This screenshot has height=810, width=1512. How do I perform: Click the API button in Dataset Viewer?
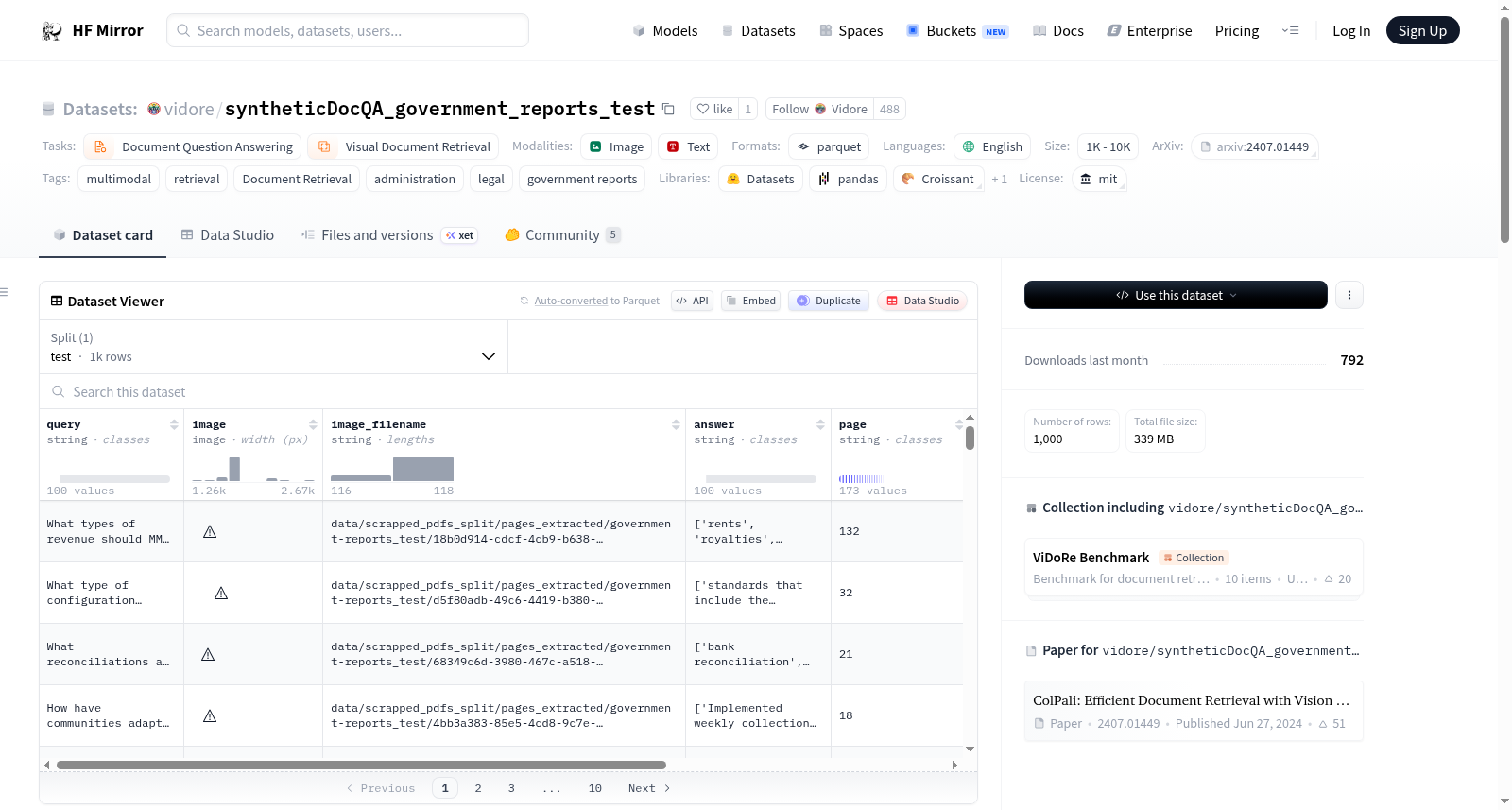(x=693, y=301)
